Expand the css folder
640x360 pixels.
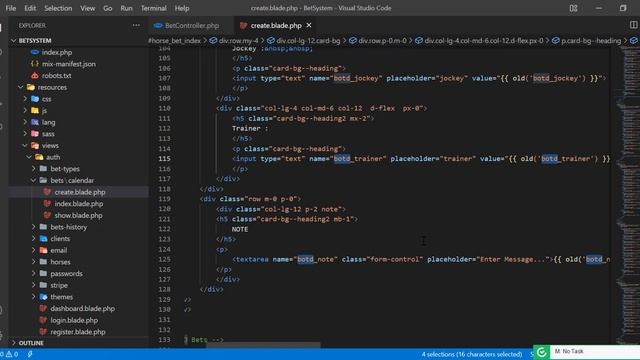pyautogui.click(x=25, y=99)
